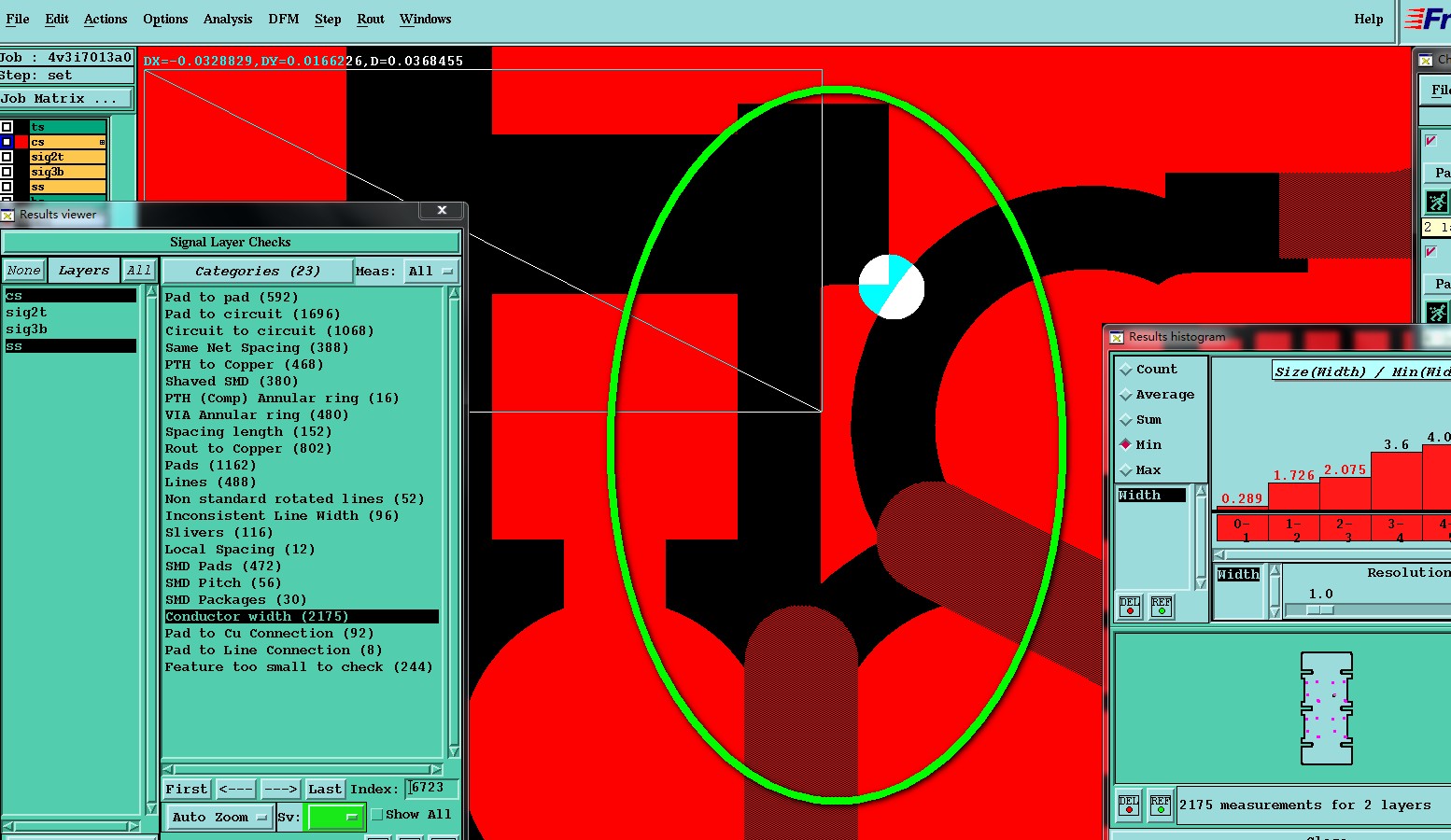Open the Auto Zoom dropdown
This screenshot has height=840, width=1451.
coord(219,818)
